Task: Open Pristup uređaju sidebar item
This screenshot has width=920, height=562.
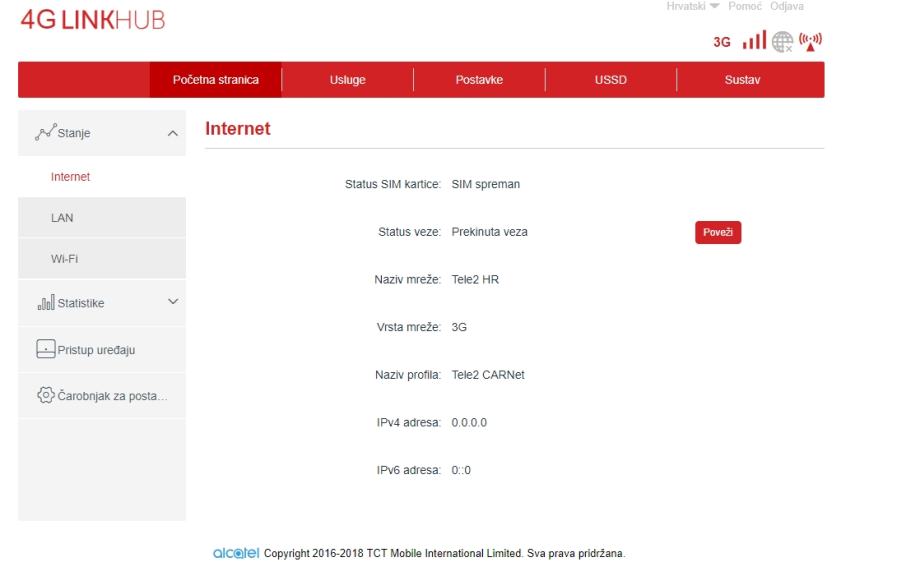Action: pyautogui.click(x=102, y=350)
